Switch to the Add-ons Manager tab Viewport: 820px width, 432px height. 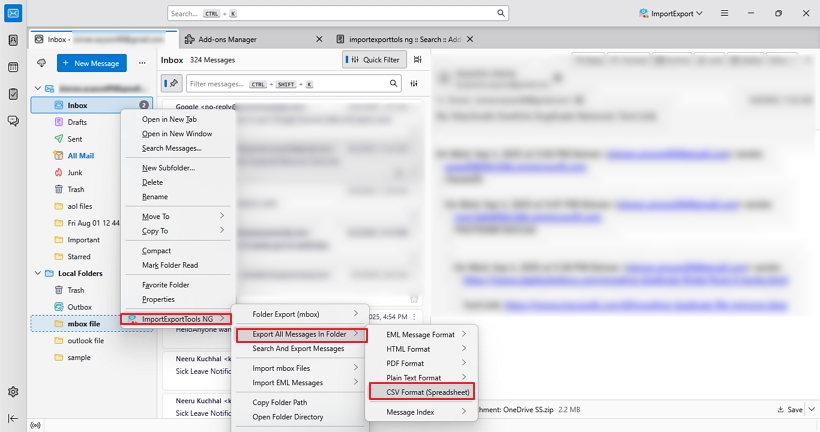point(254,39)
